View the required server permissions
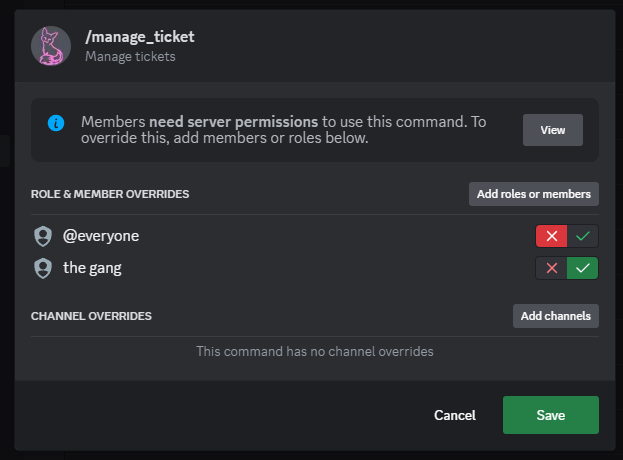 click(553, 130)
